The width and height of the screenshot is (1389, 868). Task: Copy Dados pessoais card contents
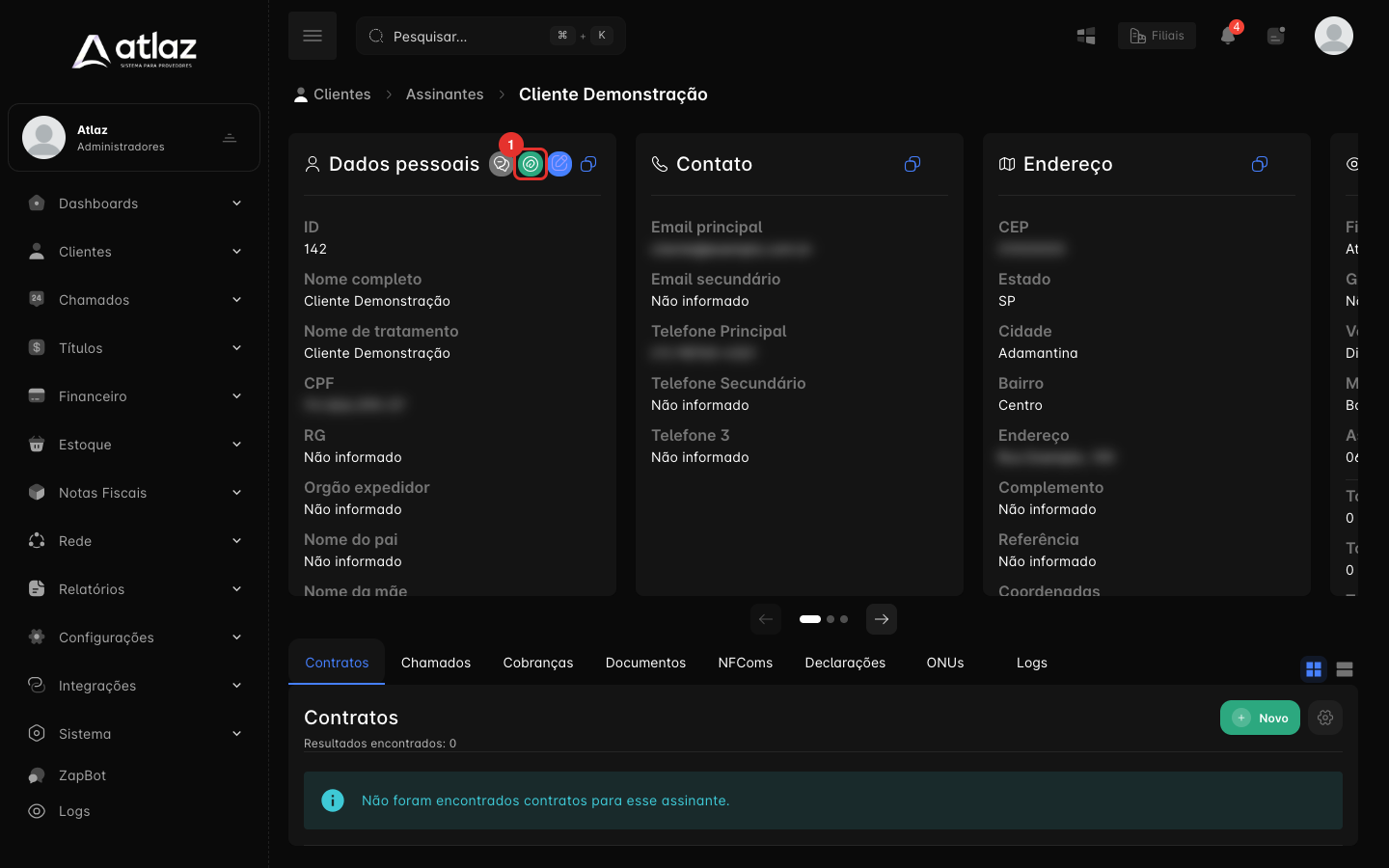(588, 164)
